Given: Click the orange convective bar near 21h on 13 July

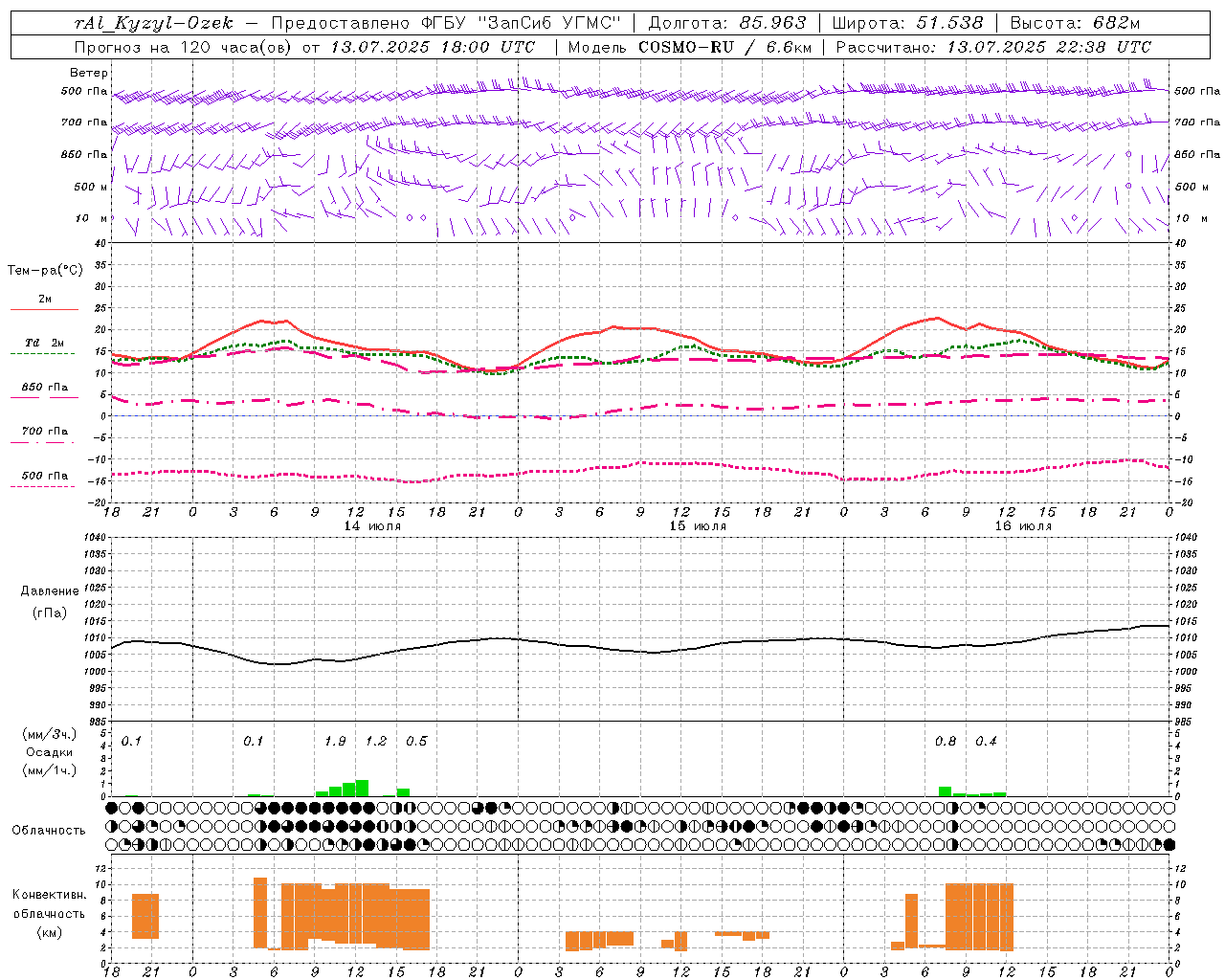Looking at the screenshot, I should 145,916.
